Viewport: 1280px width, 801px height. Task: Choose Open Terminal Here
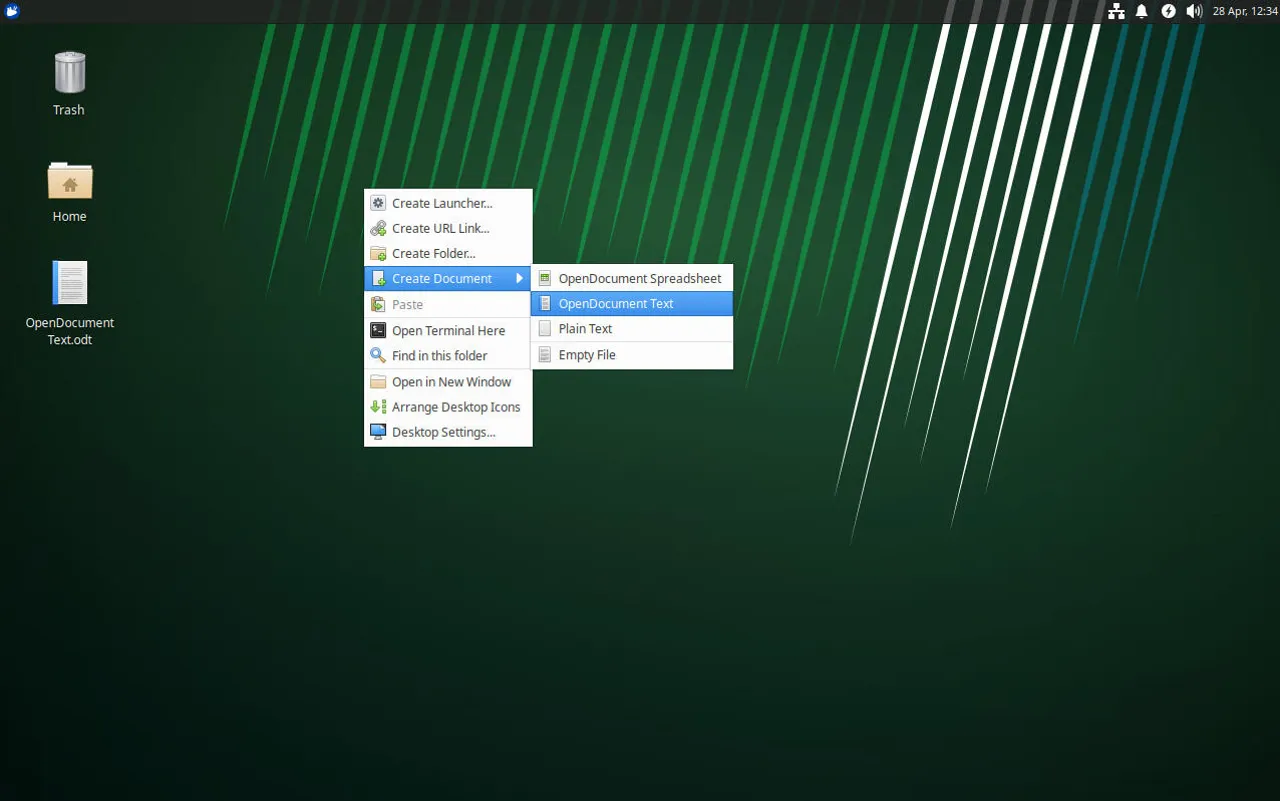[448, 330]
